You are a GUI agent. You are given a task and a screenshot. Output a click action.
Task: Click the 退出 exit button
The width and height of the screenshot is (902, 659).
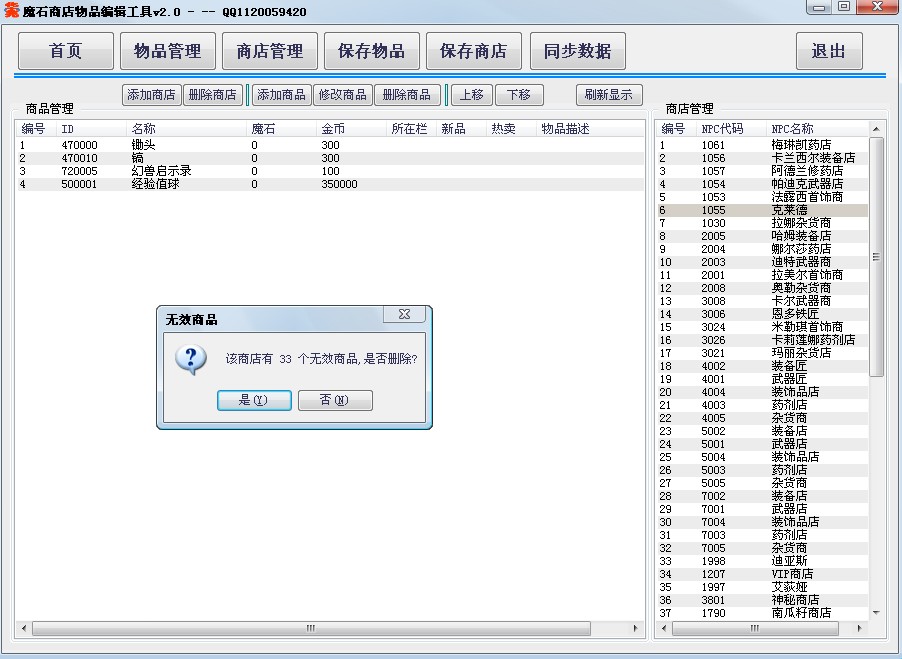829,51
